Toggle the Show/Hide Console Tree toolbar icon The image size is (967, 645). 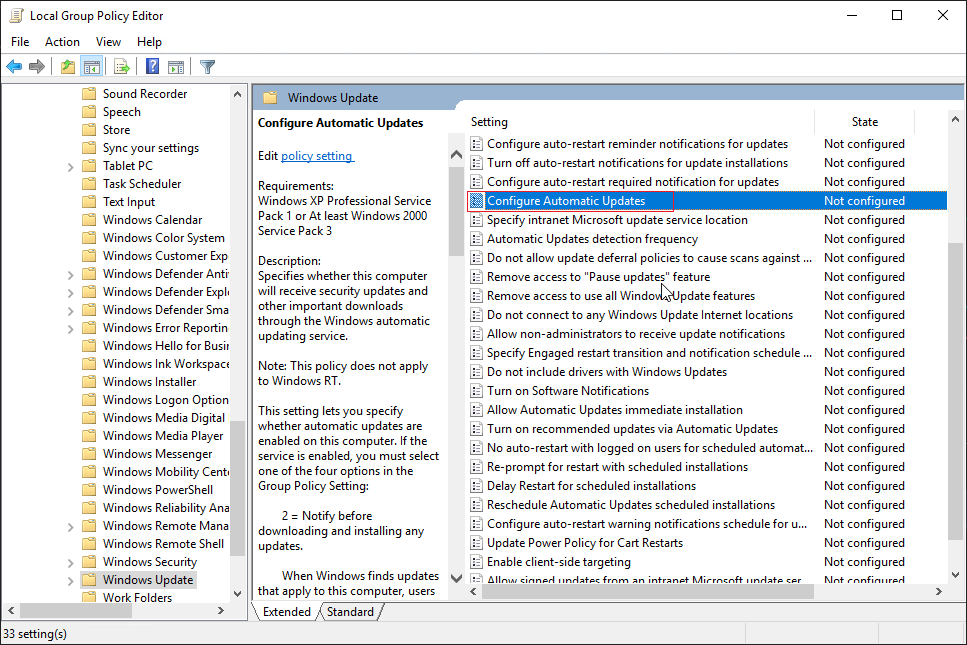(x=92, y=67)
